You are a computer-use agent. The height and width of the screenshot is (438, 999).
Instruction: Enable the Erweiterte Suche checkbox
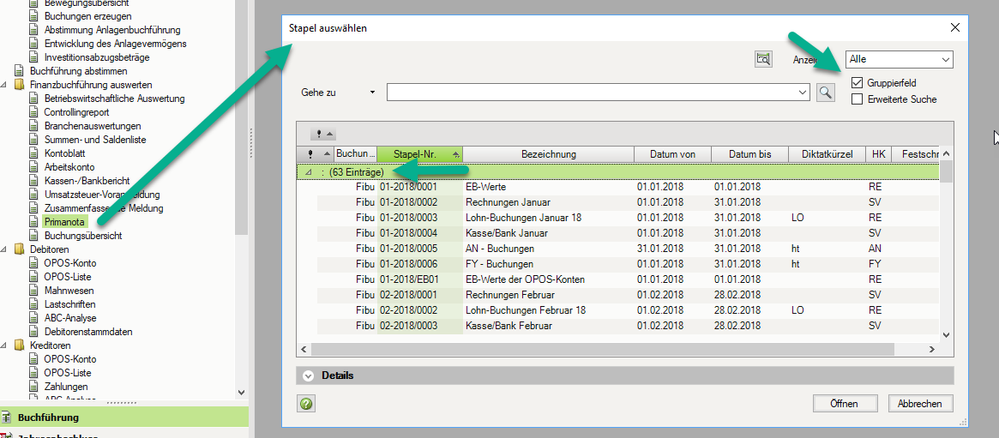click(856, 98)
